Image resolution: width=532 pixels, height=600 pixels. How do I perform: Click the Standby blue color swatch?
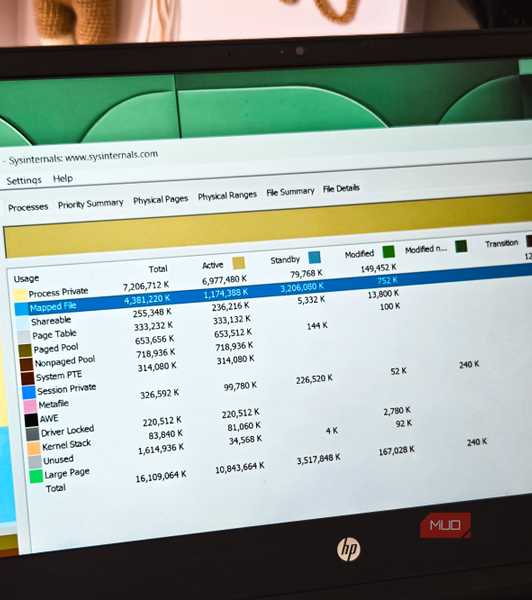(x=314, y=257)
